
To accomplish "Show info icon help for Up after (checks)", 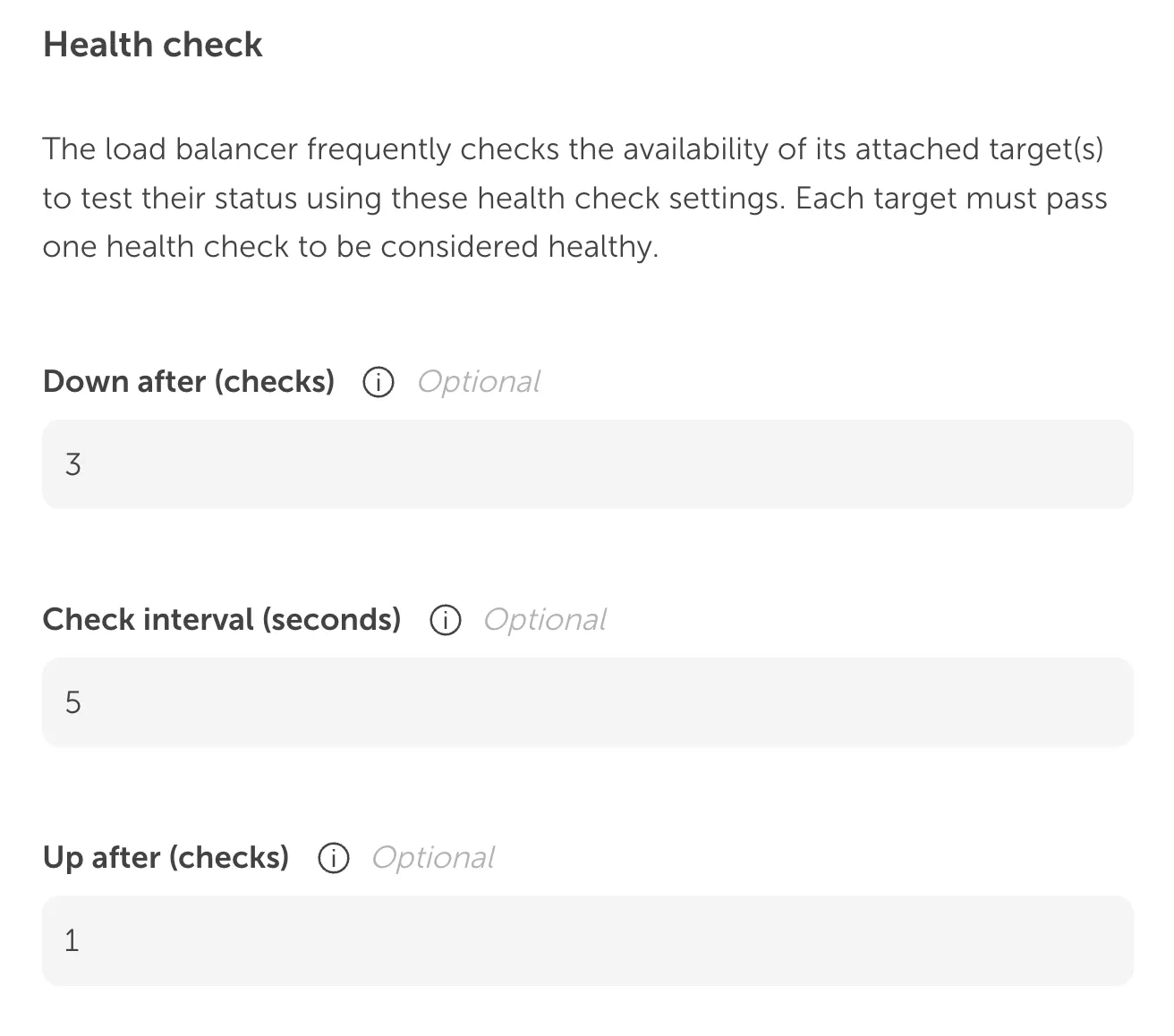I will point(333,858).
